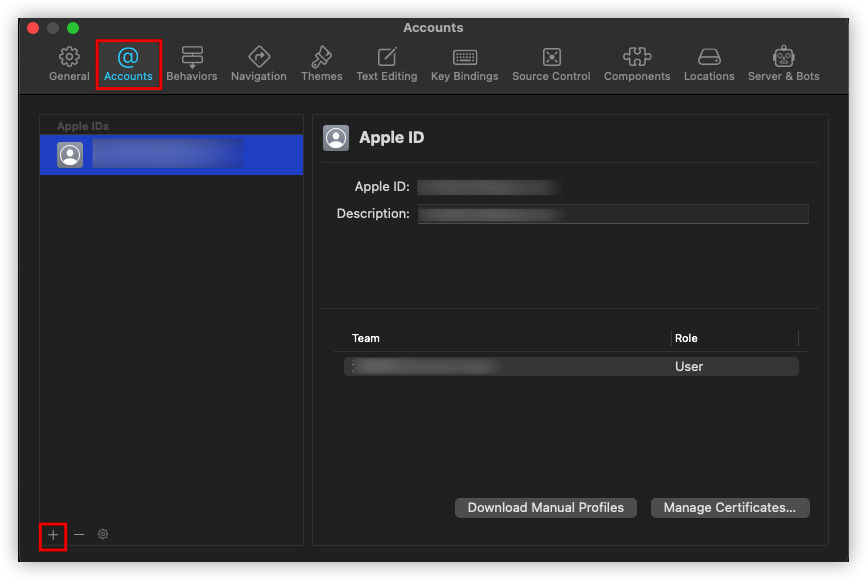Viewport: 867px width, 580px height.
Task: Open the account actions gear menu
Action: click(103, 534)
